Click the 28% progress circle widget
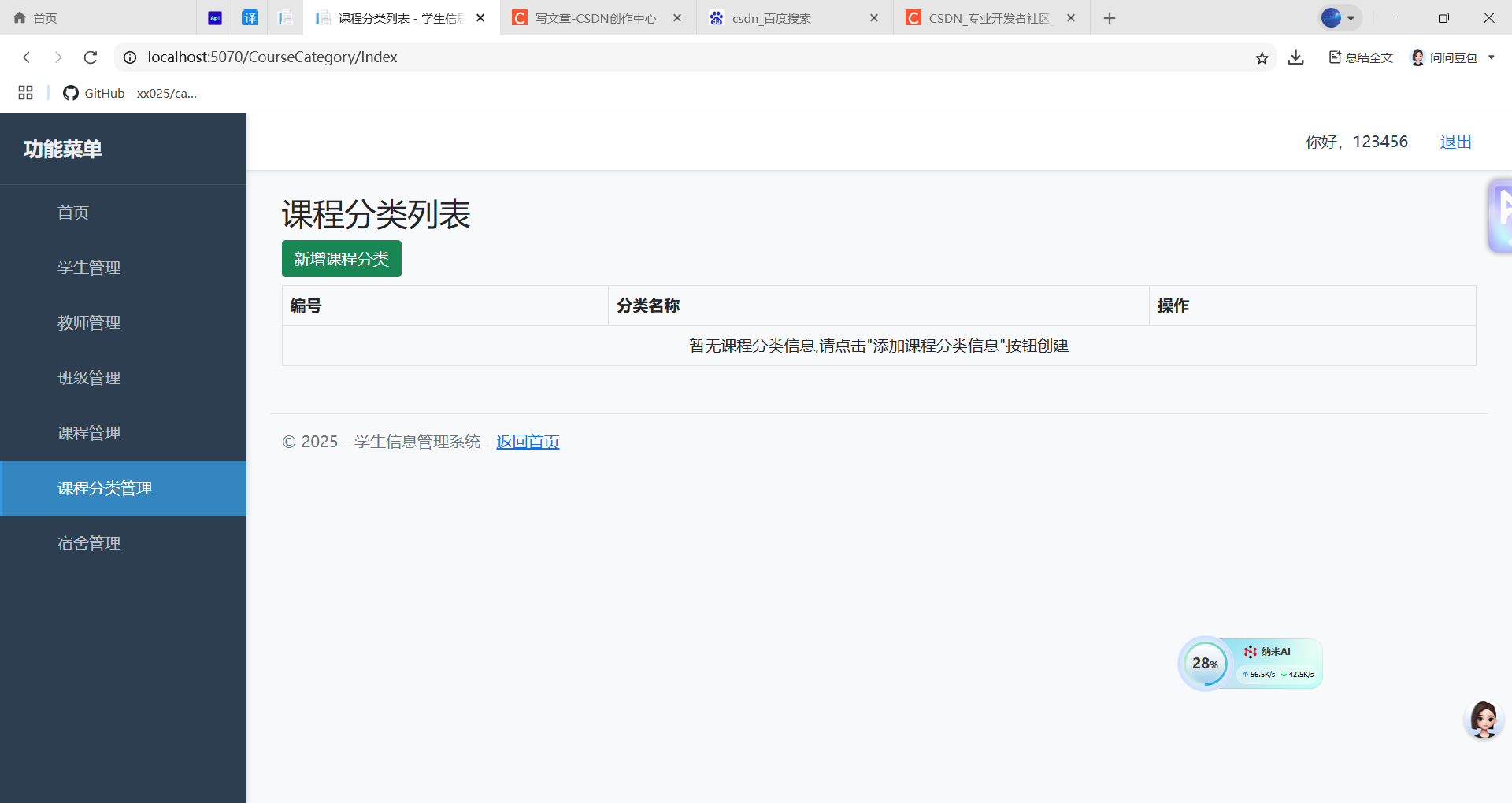This screenshot has width=1512, height=803. (1205, 663)
